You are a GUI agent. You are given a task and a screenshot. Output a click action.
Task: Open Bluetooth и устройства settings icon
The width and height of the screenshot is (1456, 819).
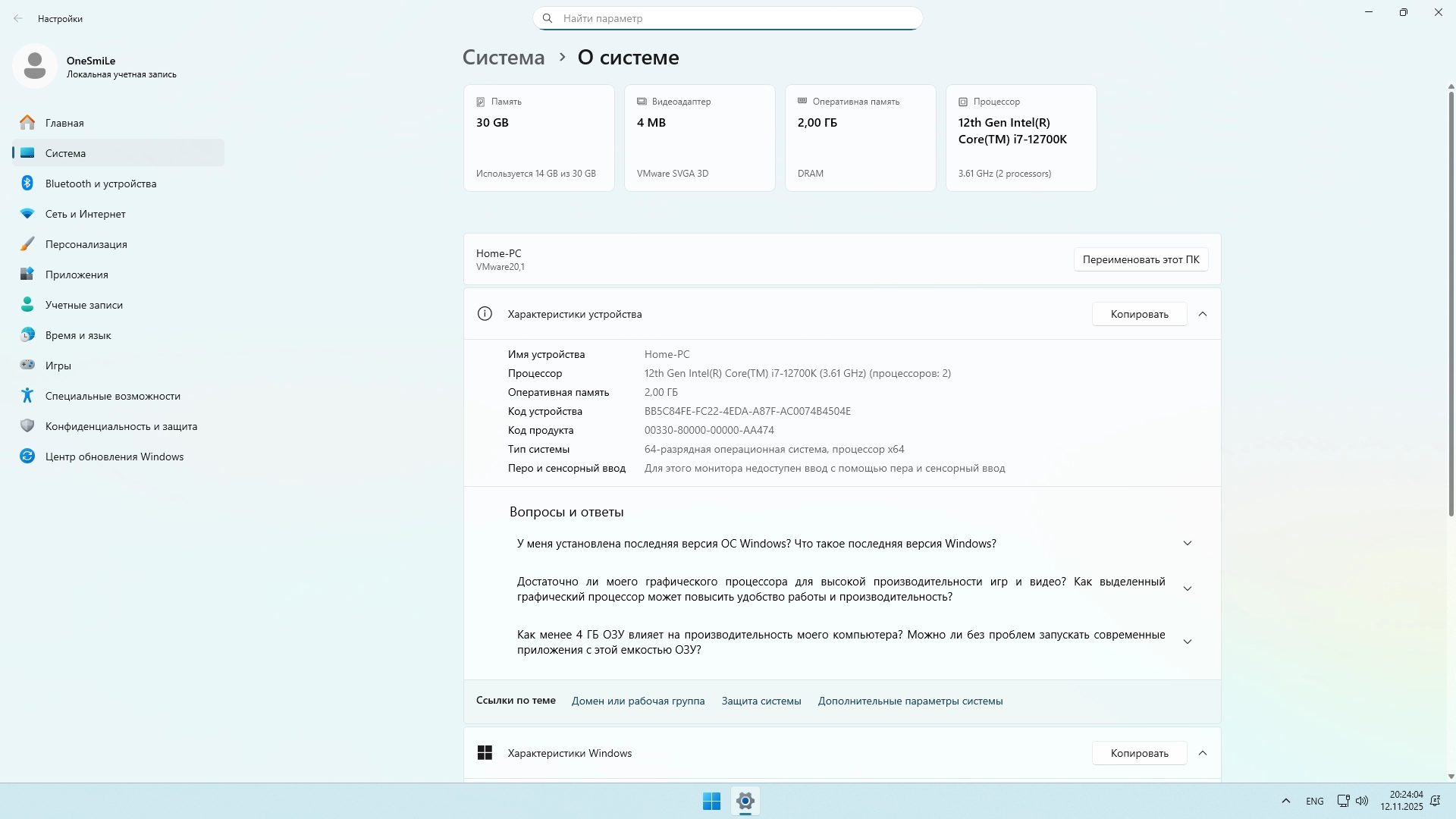(27, 183)
